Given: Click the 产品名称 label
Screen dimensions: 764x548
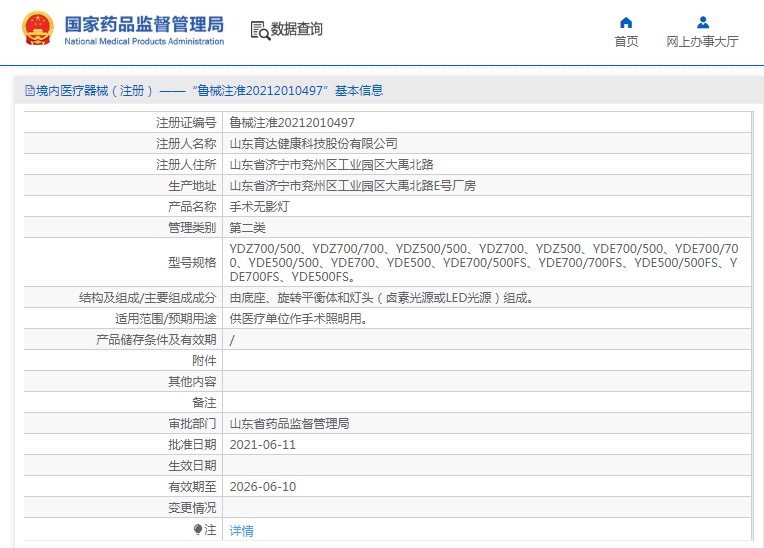Looking at the screenshot, I should coord(192,207).
